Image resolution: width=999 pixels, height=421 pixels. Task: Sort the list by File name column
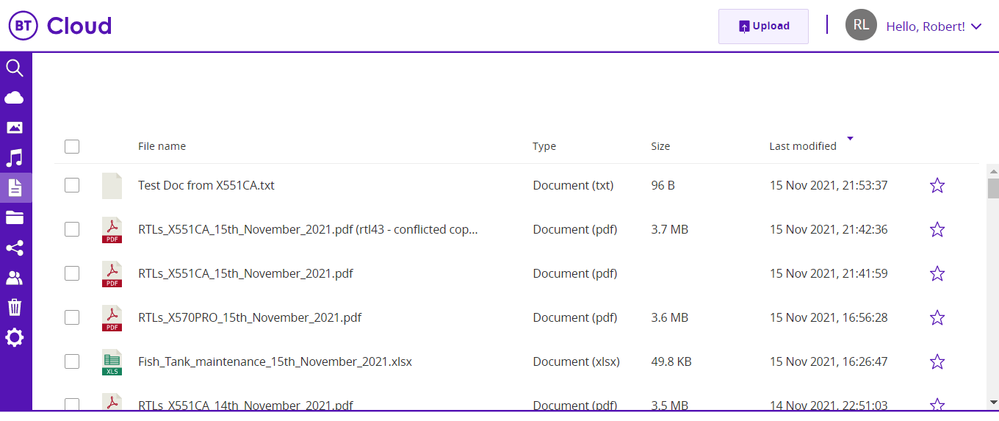click(162, 146)
